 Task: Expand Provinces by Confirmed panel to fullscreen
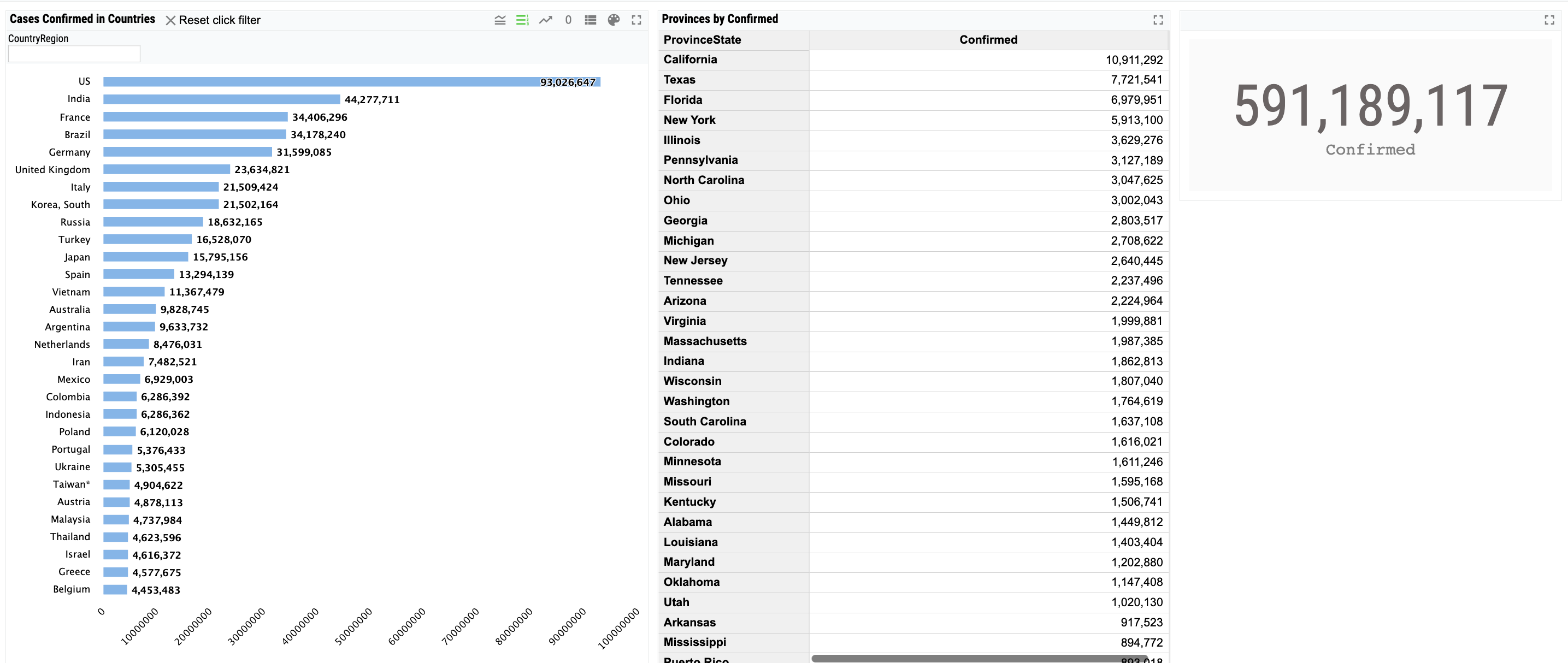click(1158, 20)
